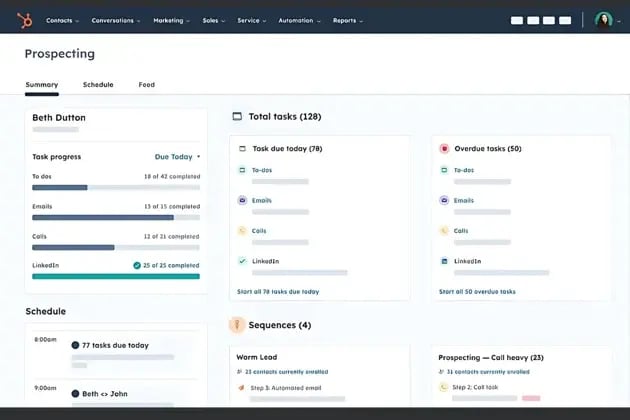Click the Beth Dutton name heading
Image resolution: width=630 pixels, height=420 pixels.
[x=59, y=118]
